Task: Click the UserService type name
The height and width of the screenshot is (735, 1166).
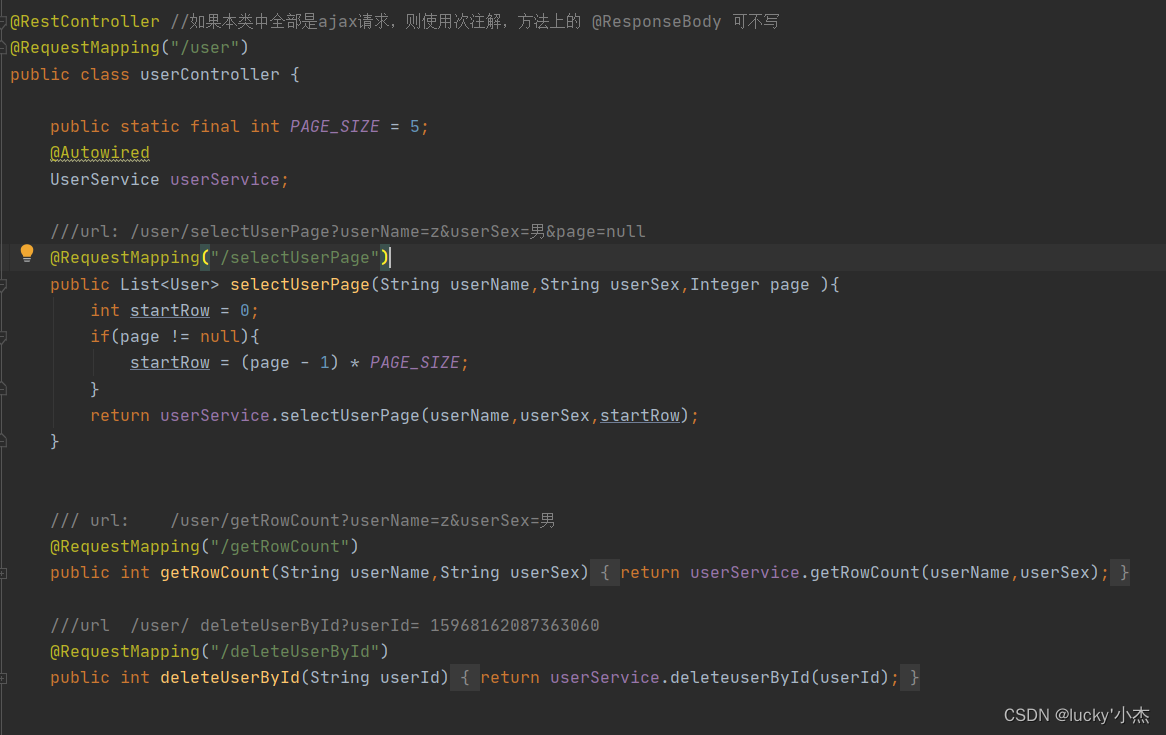Action: (105, 179)
